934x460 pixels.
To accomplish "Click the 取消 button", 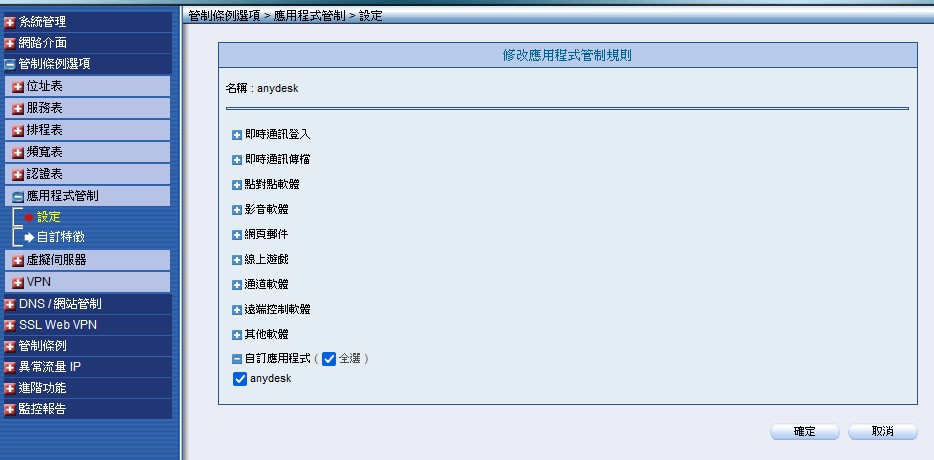I will pos(882,432).
